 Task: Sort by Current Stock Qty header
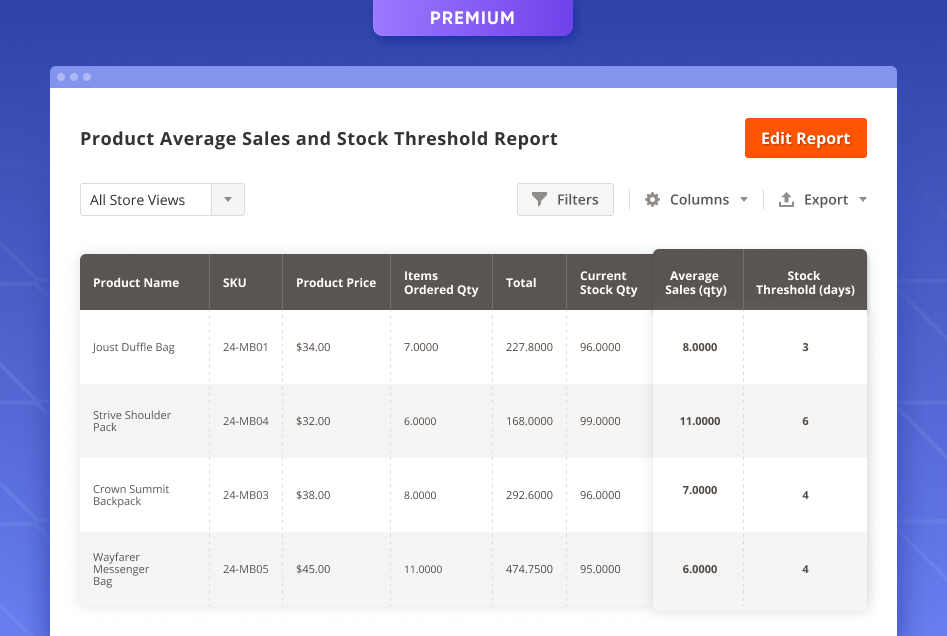608,283
